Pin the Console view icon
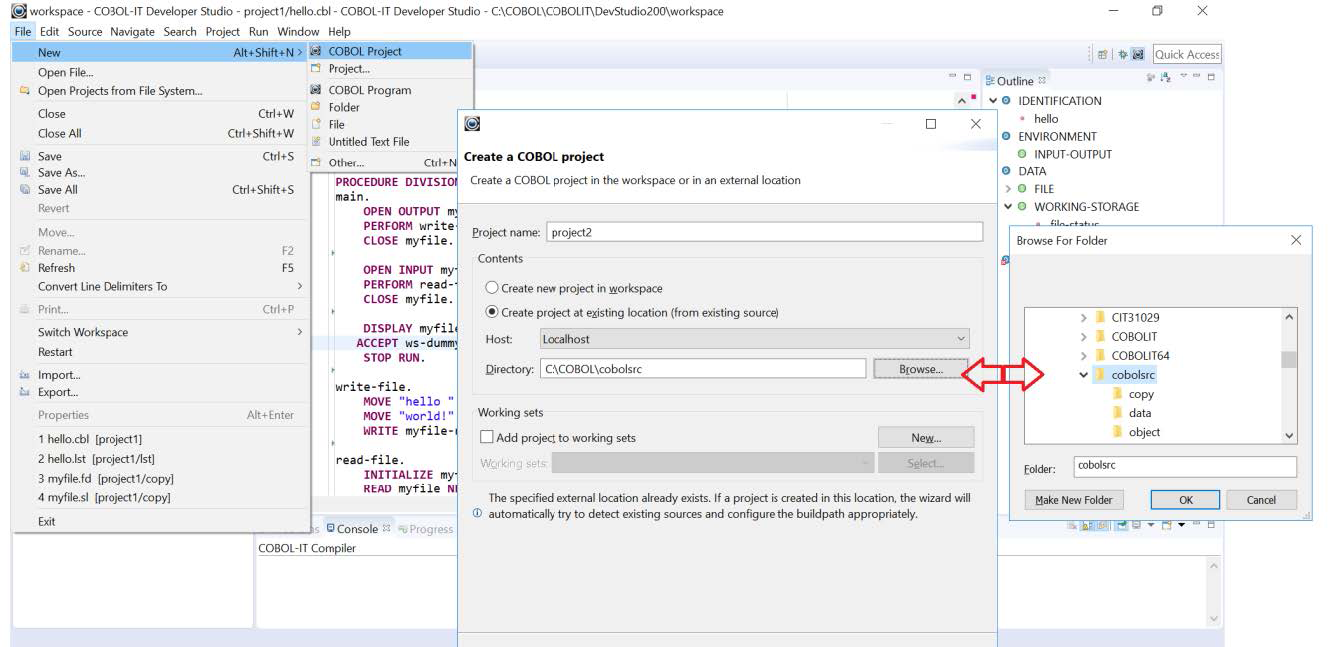The height and width of the screenshot is (647, 1329). click(1101, 530)
